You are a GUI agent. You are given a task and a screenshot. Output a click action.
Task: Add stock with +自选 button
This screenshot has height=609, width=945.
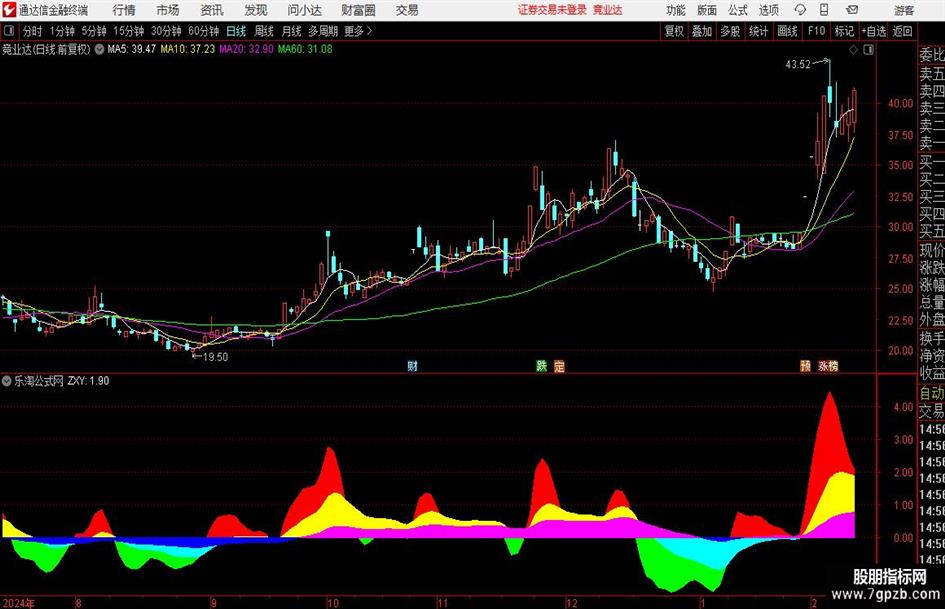point(873,31)
